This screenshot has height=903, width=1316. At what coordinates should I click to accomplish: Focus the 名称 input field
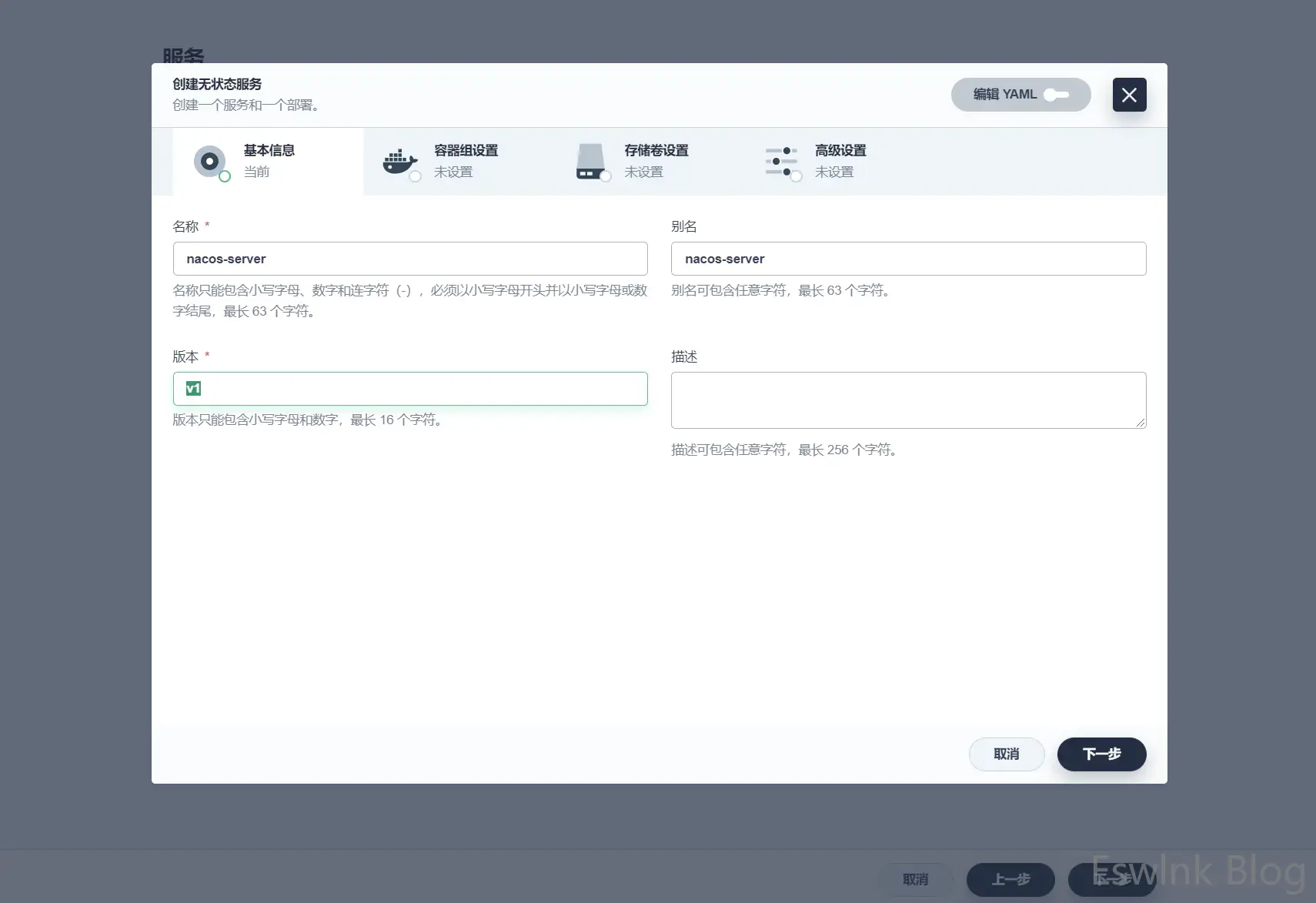pos(410,259)
